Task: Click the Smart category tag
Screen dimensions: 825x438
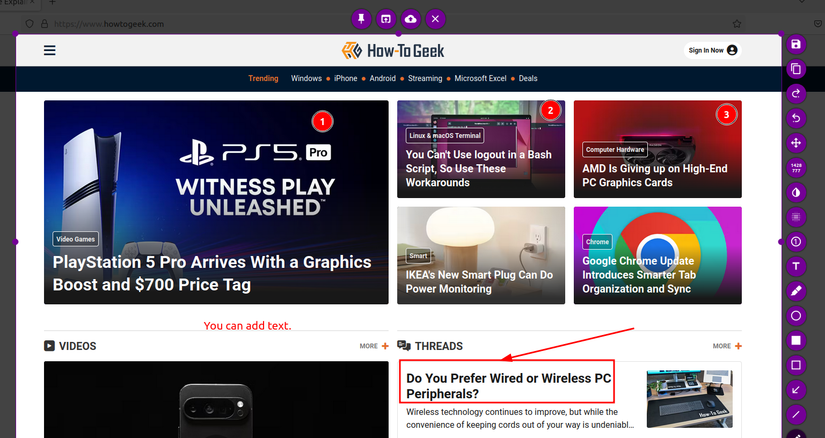Action: pyautogui.click(x=418, y=256)
